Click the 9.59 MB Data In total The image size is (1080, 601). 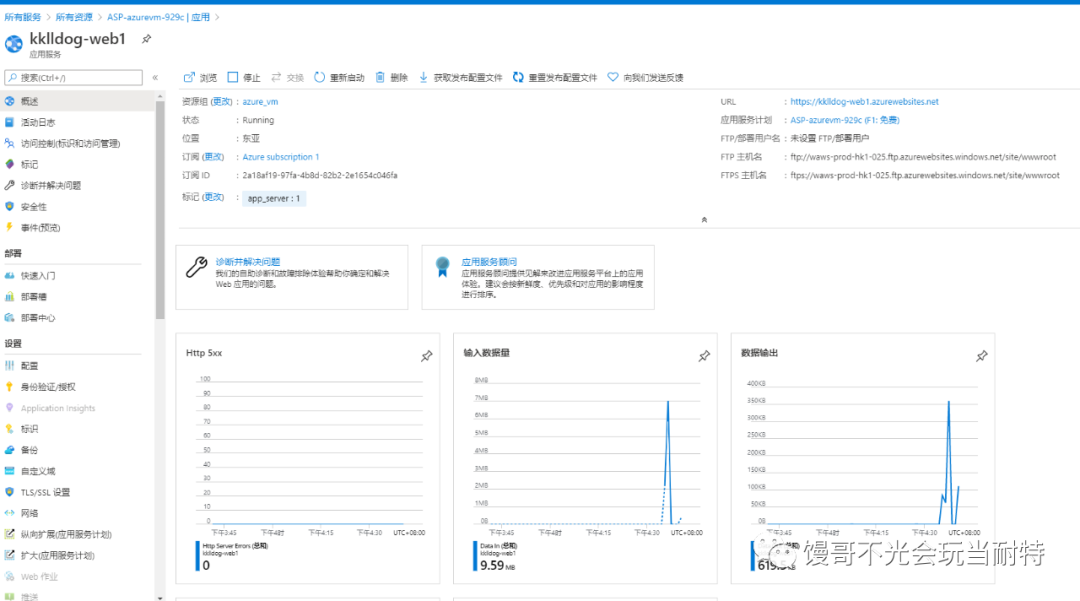pos(497,565)
